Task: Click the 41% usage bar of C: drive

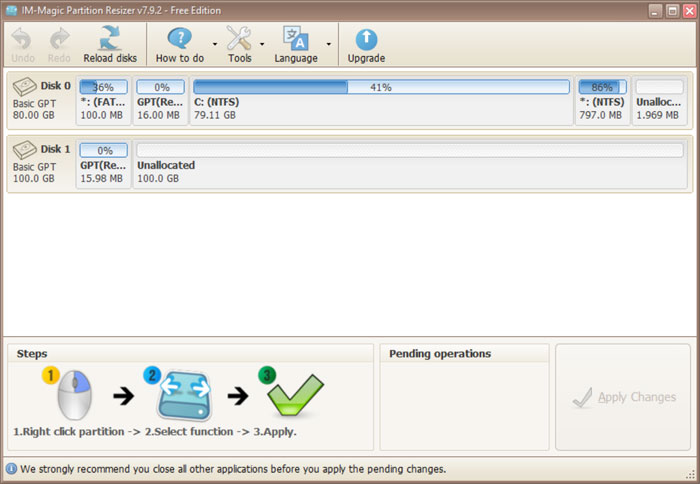Action: (x=382, y=87)
